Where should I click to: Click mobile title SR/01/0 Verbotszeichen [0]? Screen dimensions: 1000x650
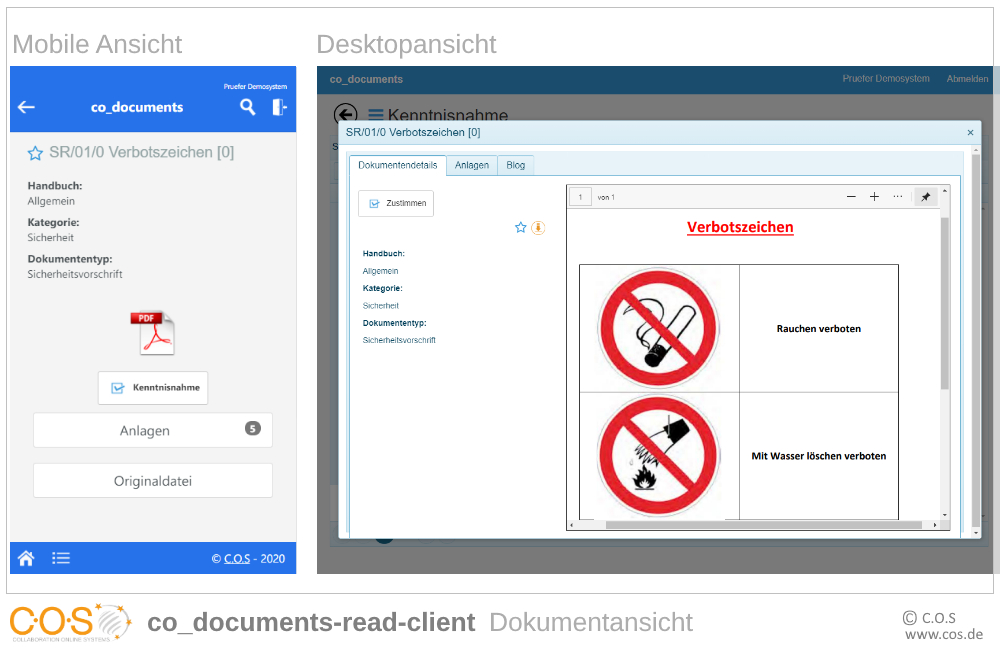(x=142, y=152)
